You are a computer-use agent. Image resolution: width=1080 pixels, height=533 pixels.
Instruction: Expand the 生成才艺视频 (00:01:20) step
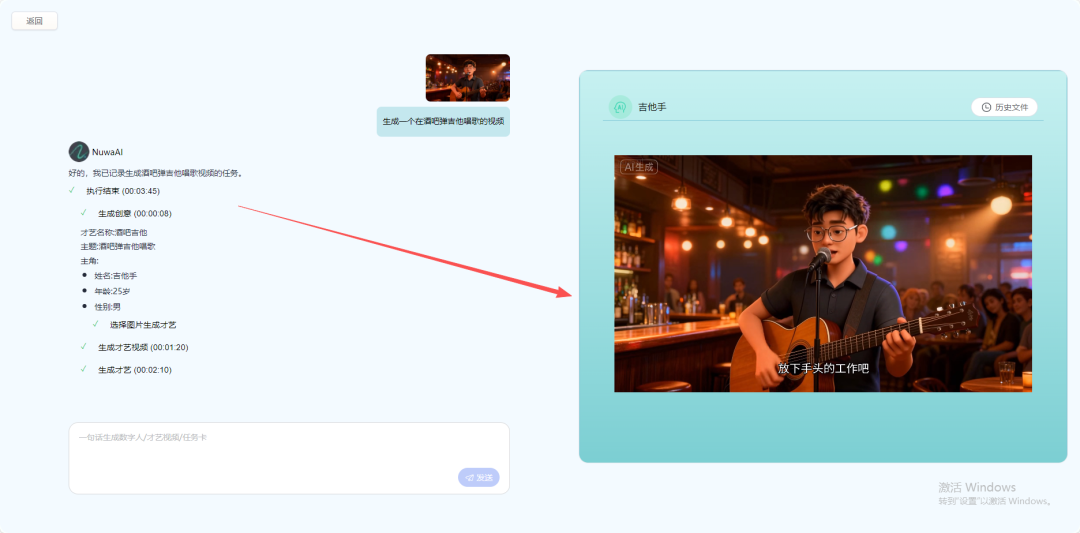142,348
